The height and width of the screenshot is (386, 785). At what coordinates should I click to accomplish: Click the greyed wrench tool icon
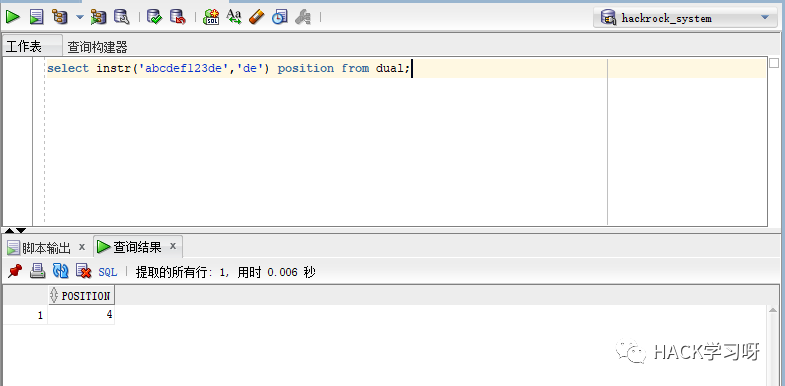(303, 17)
